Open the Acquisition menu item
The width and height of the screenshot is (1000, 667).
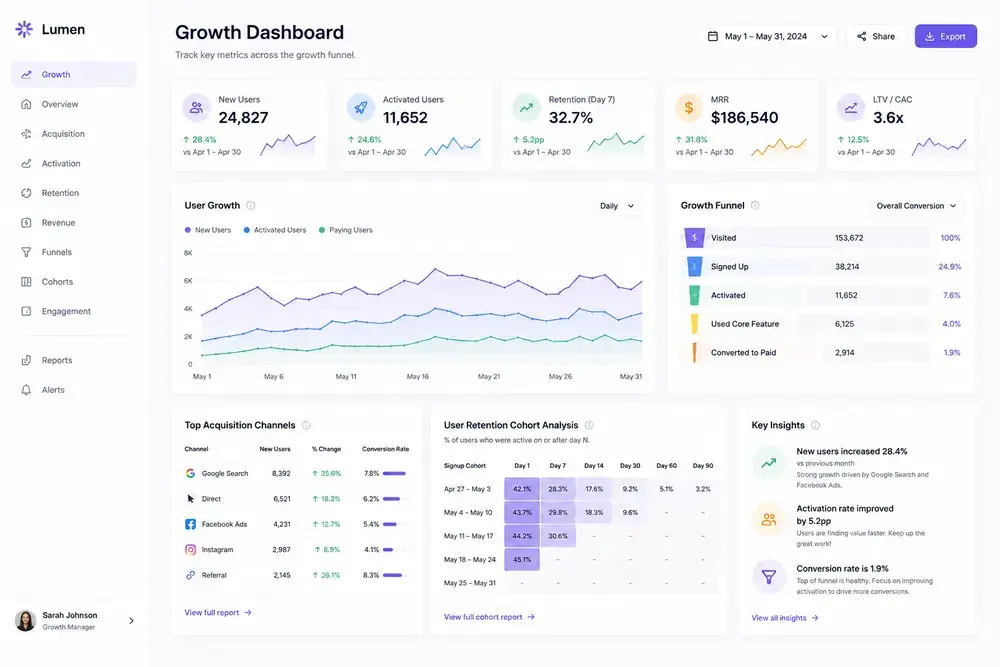click(x=74, y=134)
